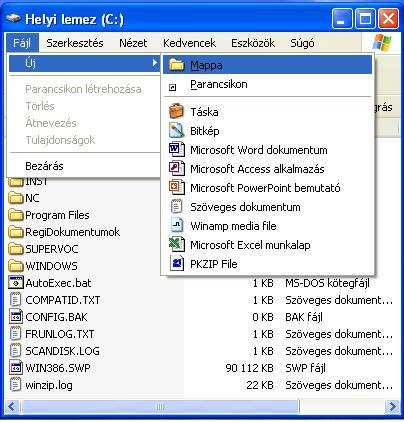The width and height of the screenshot is (404, 422).
Task: Open the Súgó menu
Action: (x=302, y=43)
